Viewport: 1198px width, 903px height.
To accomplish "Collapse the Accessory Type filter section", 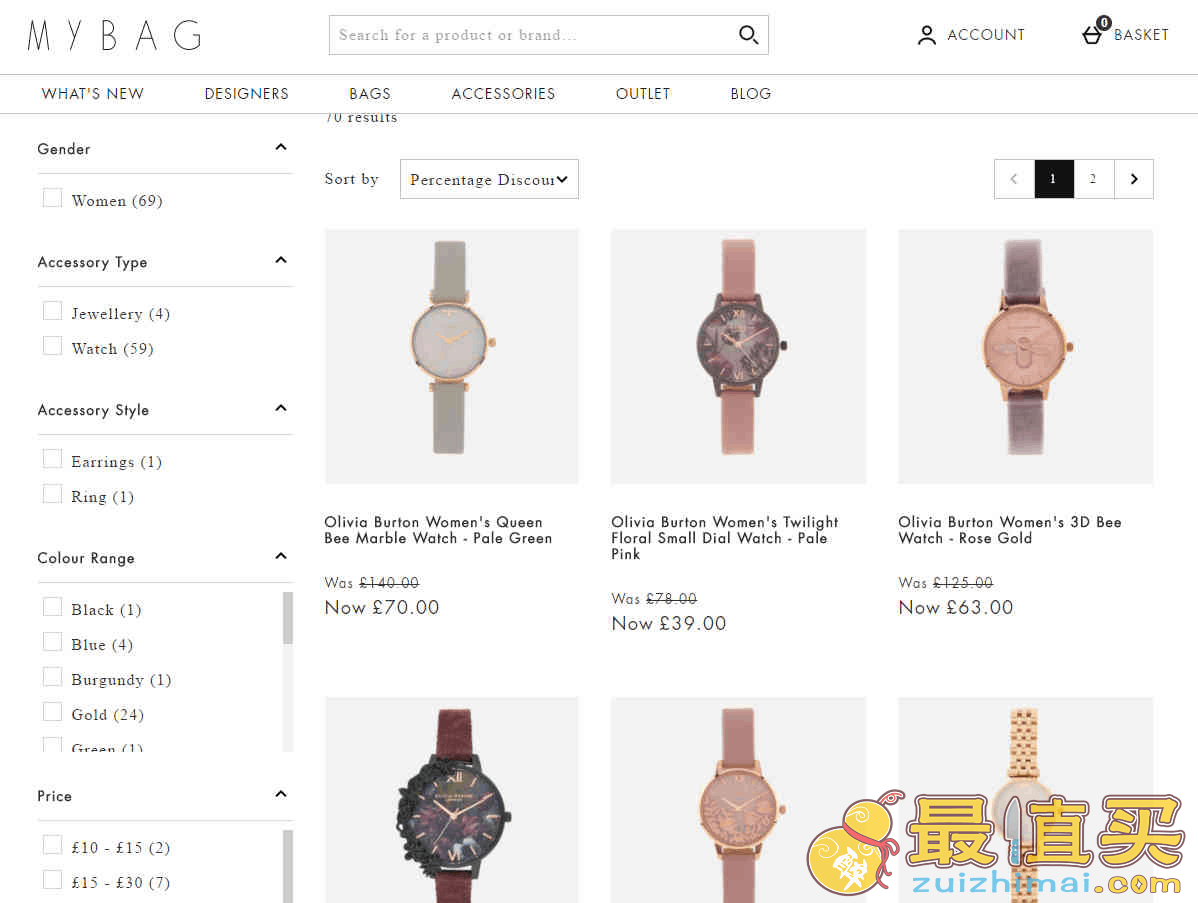I will pos(281,260).
